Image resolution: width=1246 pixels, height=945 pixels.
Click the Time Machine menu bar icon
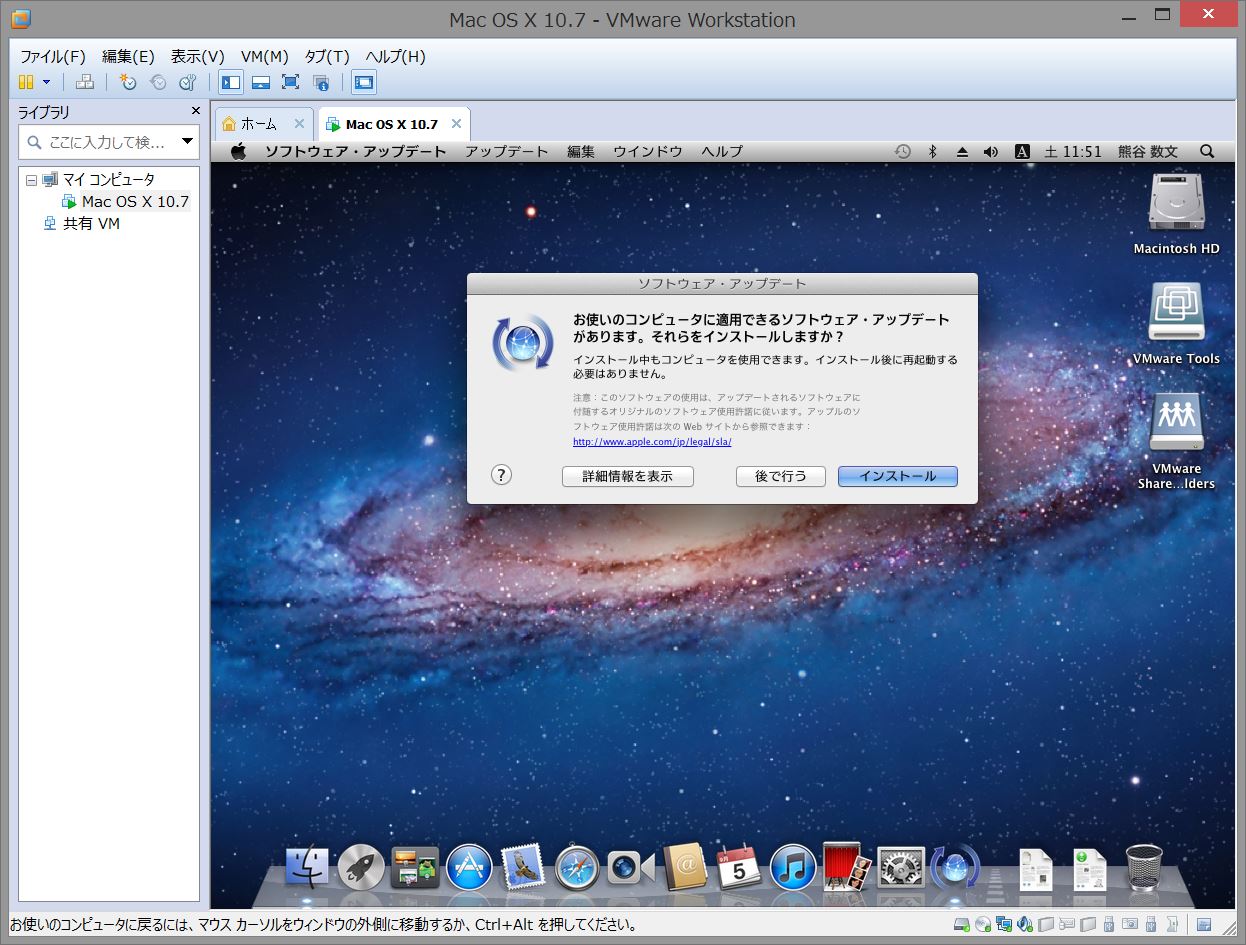(903, 151)
